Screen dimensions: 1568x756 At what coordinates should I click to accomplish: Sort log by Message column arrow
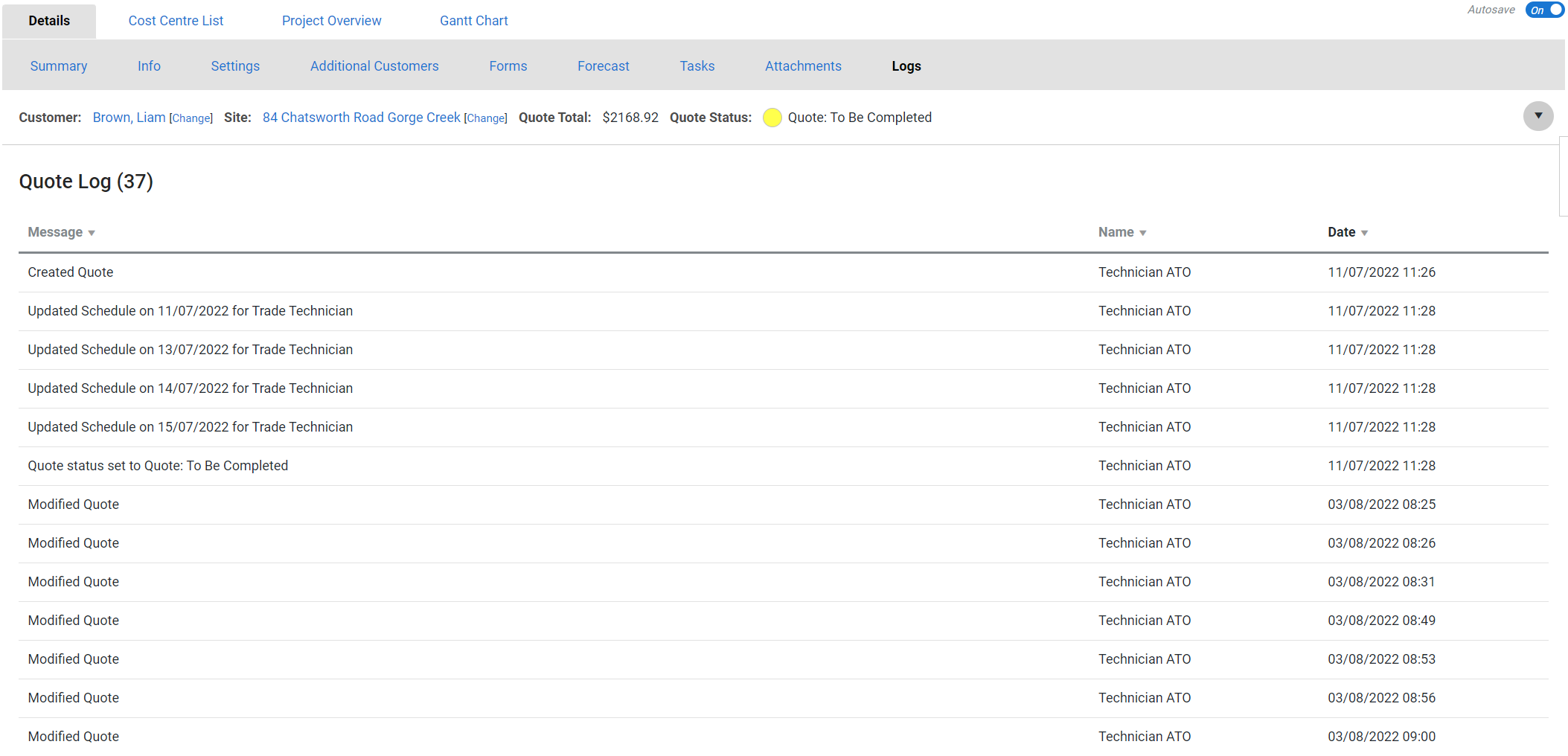point(92,234)
